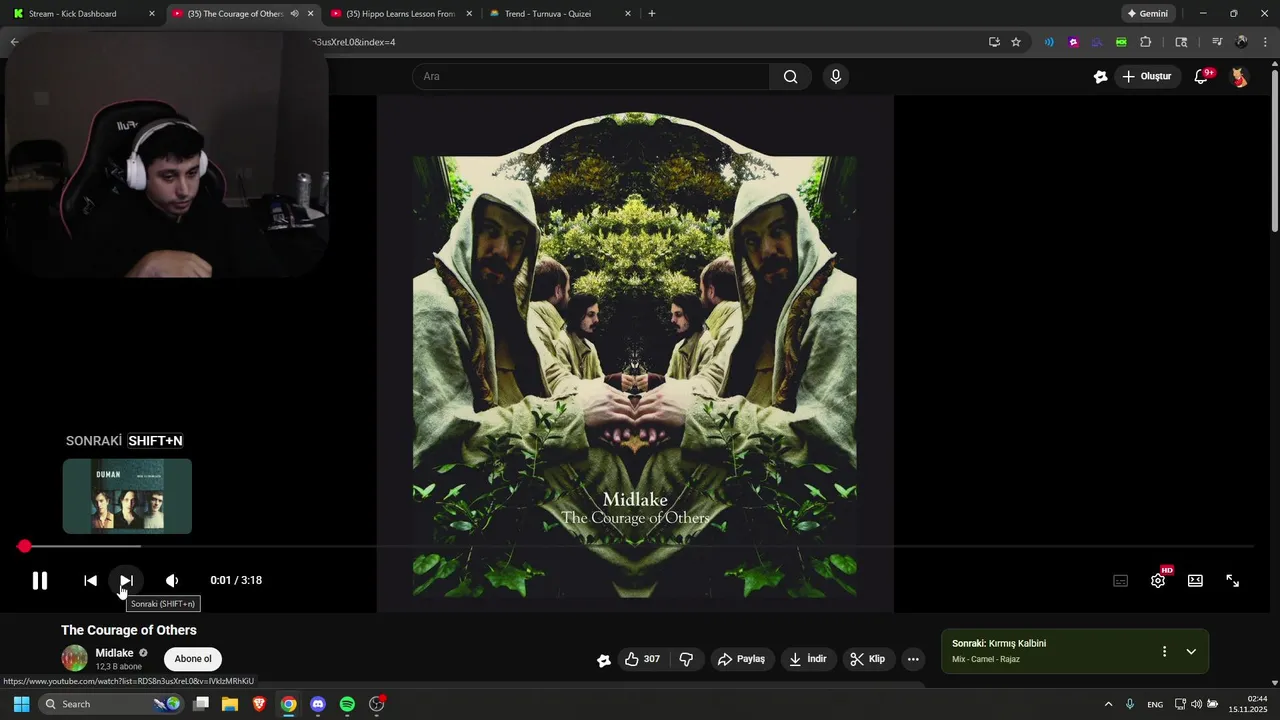Click the green NOX extension icon
The image size is (1280, 720).
(x=1121, y=42)
